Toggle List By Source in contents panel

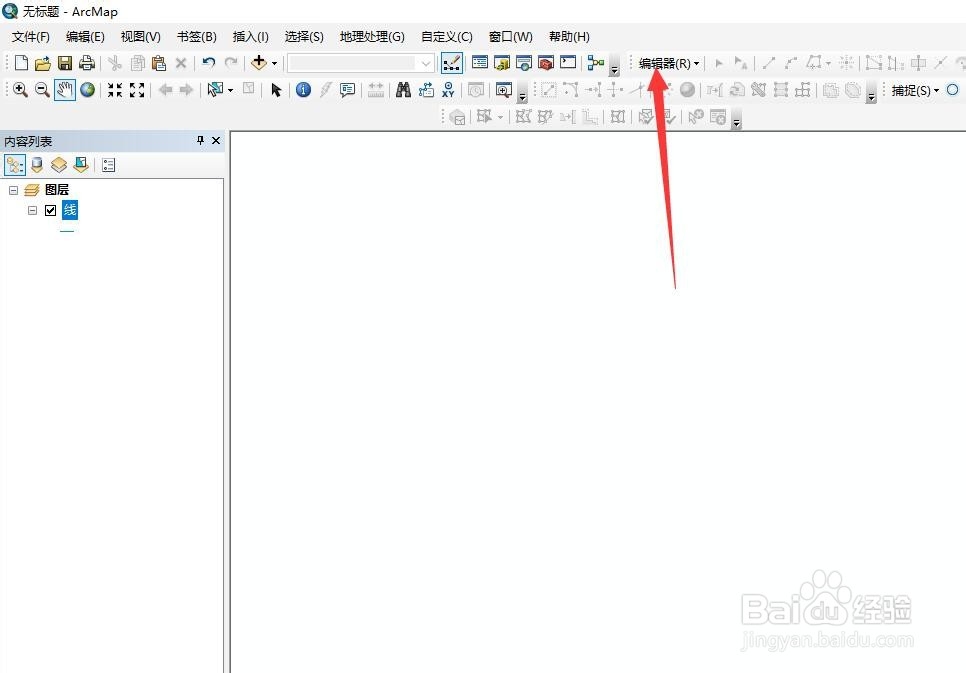37,164
